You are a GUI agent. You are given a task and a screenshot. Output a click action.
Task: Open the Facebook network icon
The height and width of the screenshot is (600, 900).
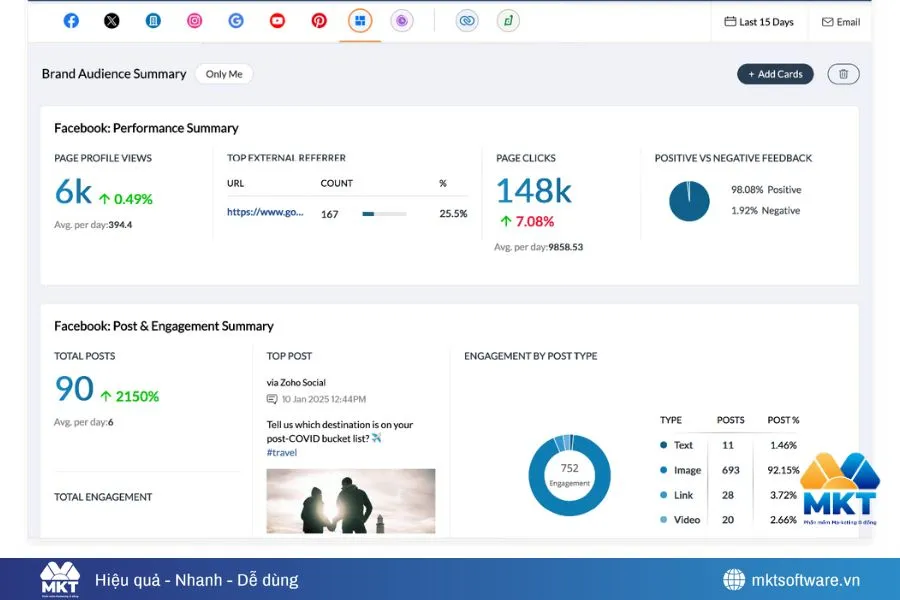coord(71,21)
